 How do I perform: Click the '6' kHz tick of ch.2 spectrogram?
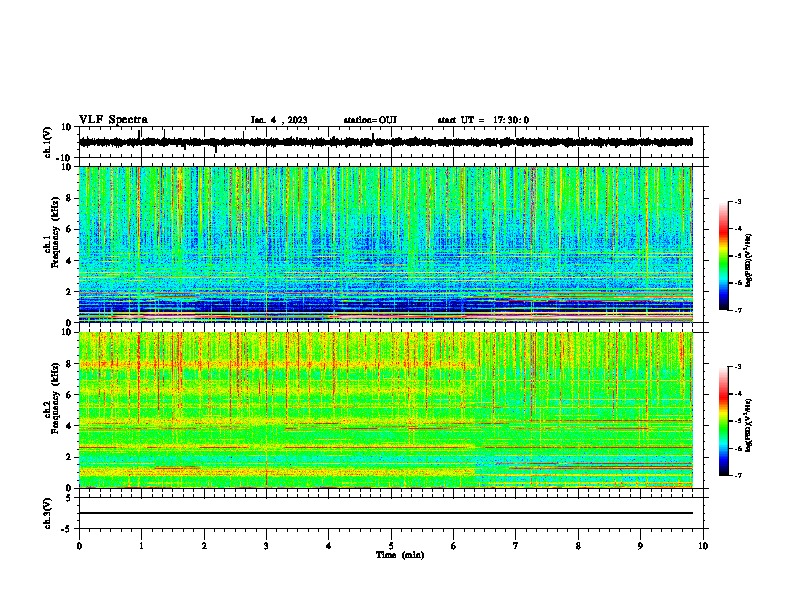(x=69, y=395)
